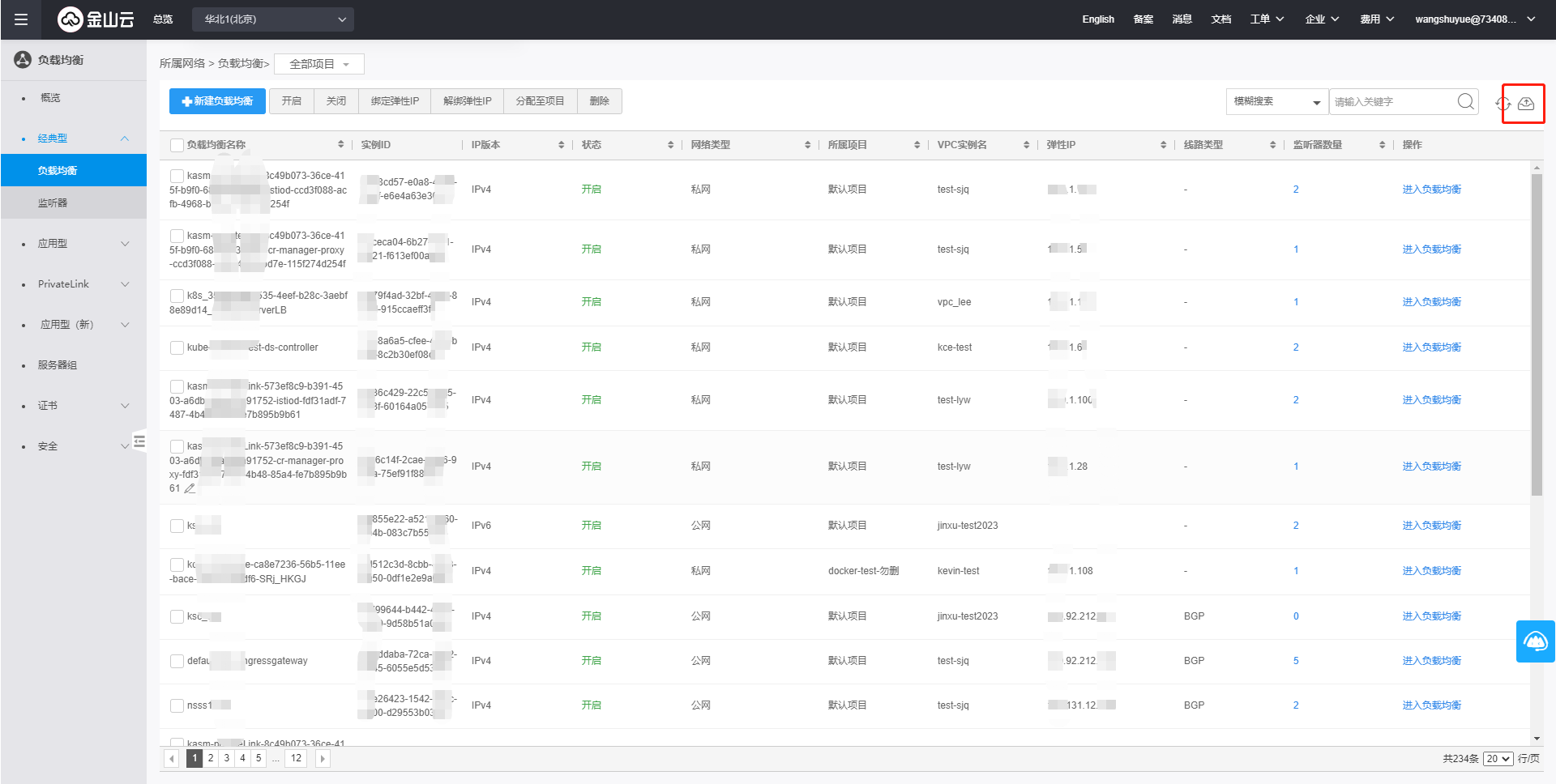Click the keyword search input field

coord(1392,101)
